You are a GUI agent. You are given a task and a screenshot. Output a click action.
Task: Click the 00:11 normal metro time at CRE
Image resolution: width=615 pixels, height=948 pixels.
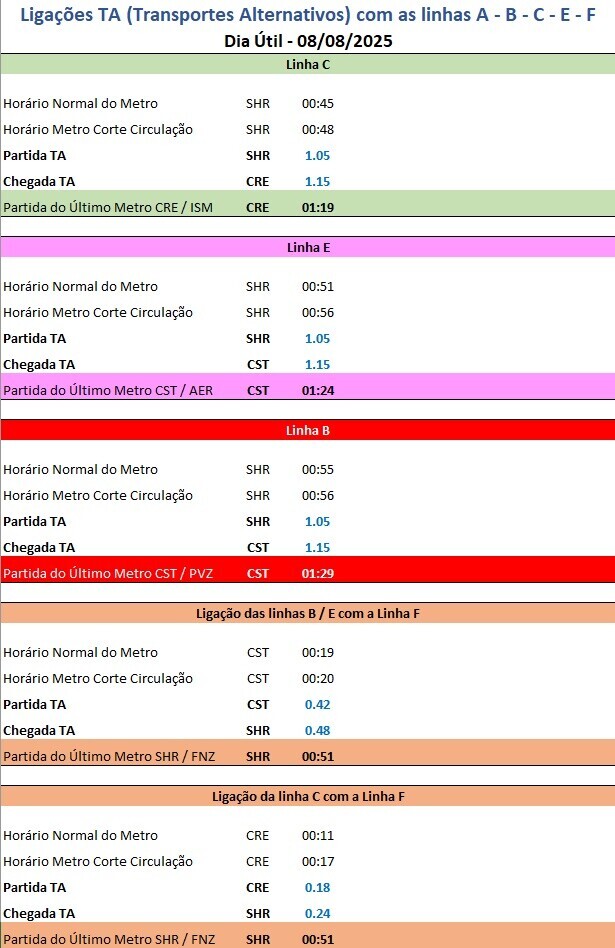[x=317, y=836]
